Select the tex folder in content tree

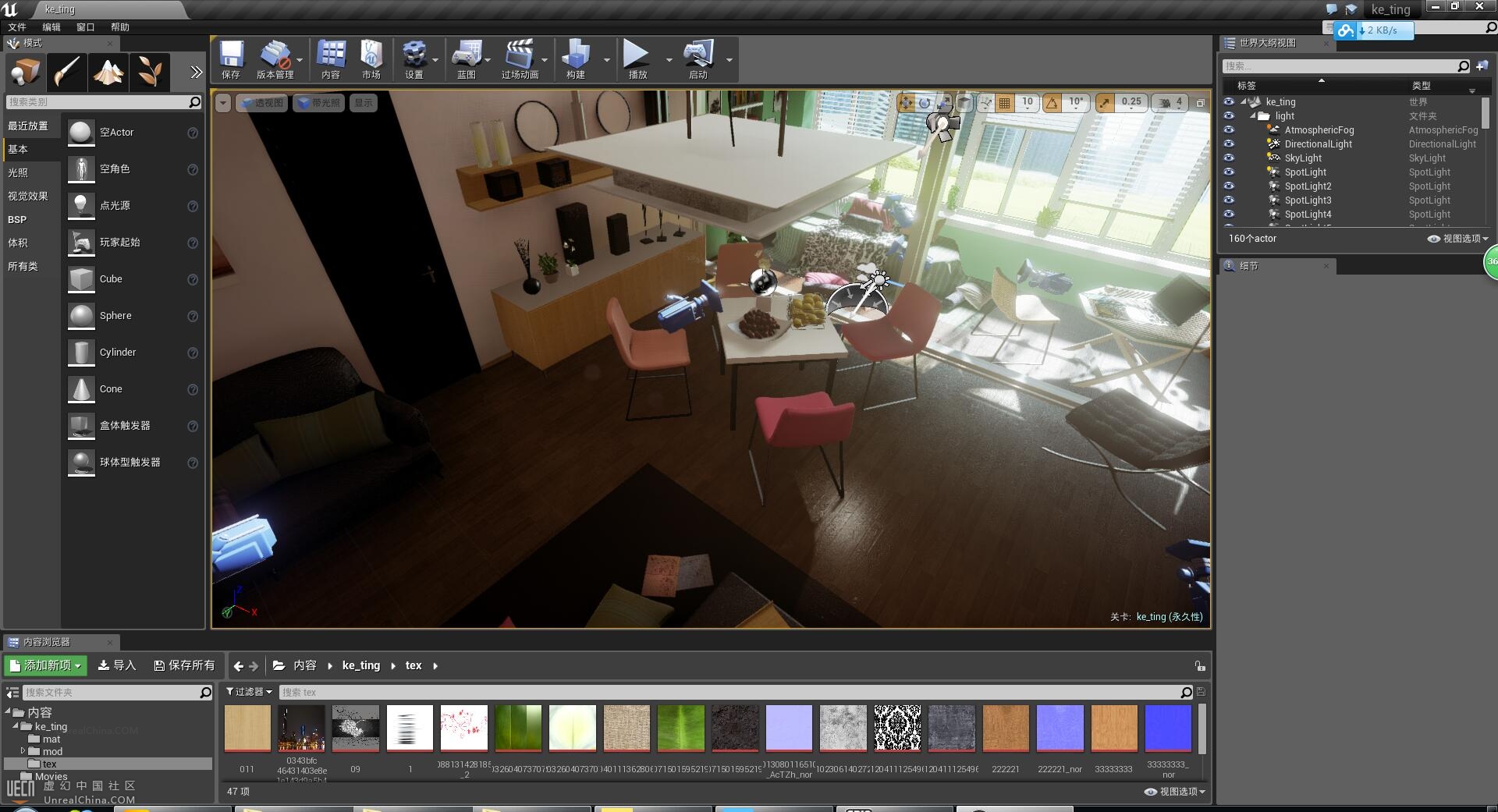[108, 764]
